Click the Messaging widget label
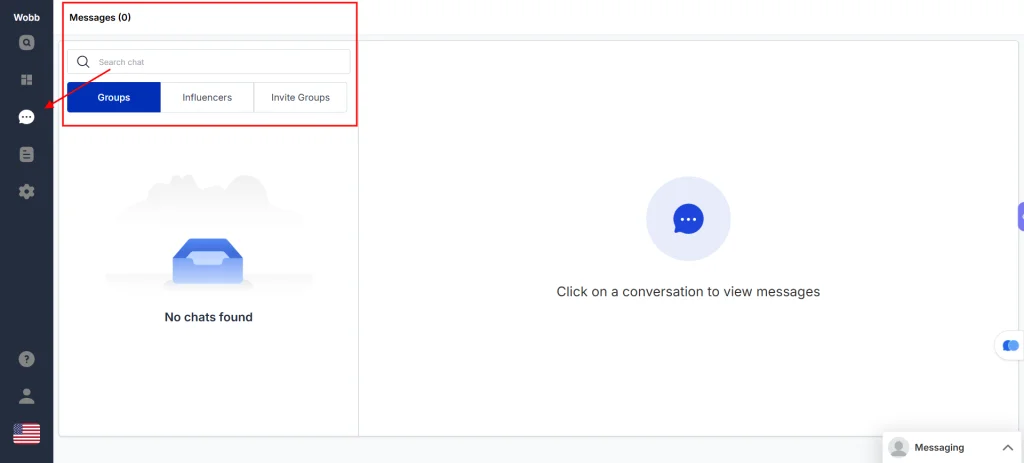The height and width of the screenshot is (463, 1024). point(940,448)
